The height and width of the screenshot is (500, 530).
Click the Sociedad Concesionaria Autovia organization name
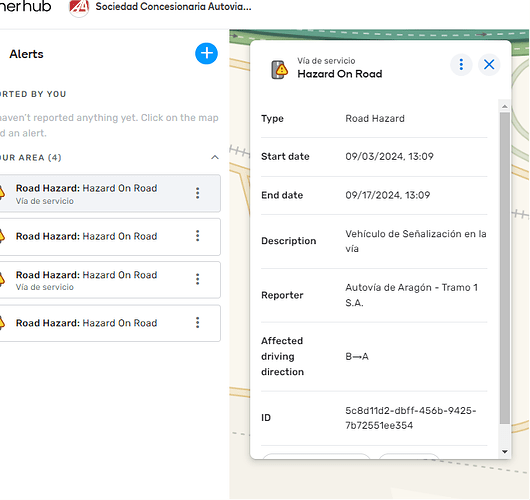(x=173, y=6)
